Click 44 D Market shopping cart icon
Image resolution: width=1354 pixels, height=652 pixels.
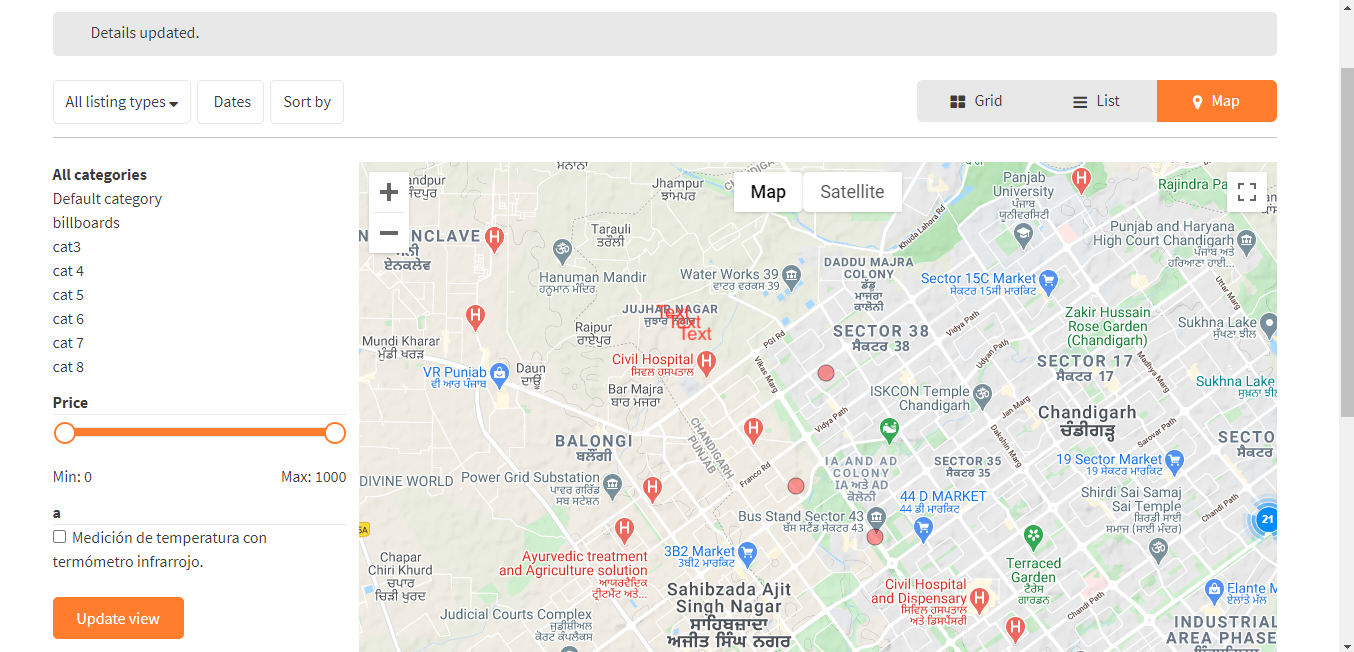924,527
